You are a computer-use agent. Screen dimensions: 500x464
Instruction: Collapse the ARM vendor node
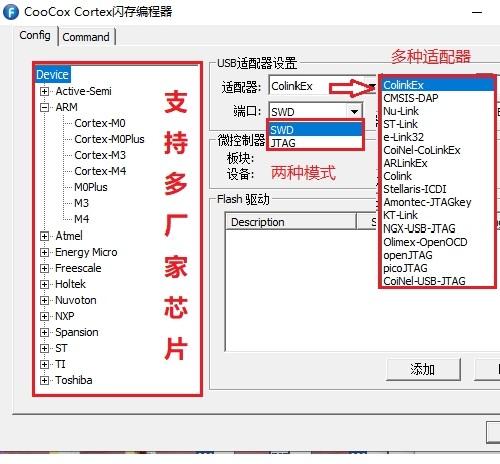44,107
